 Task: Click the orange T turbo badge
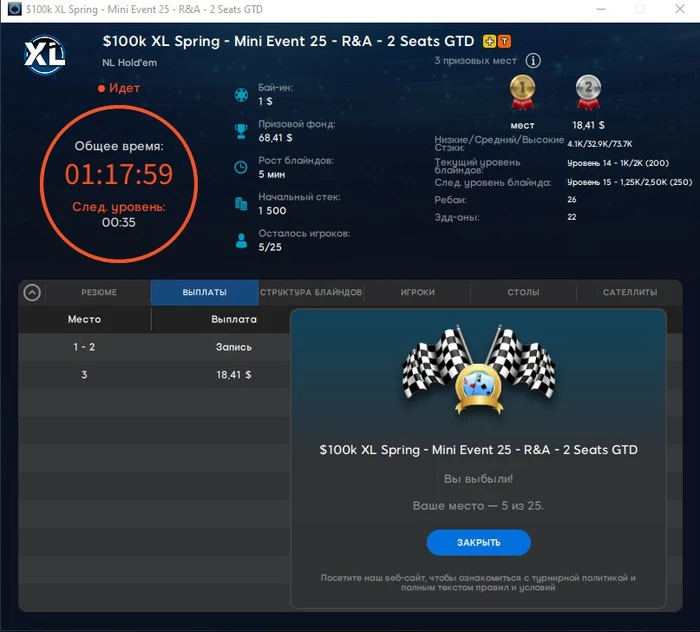click(504, 42)
